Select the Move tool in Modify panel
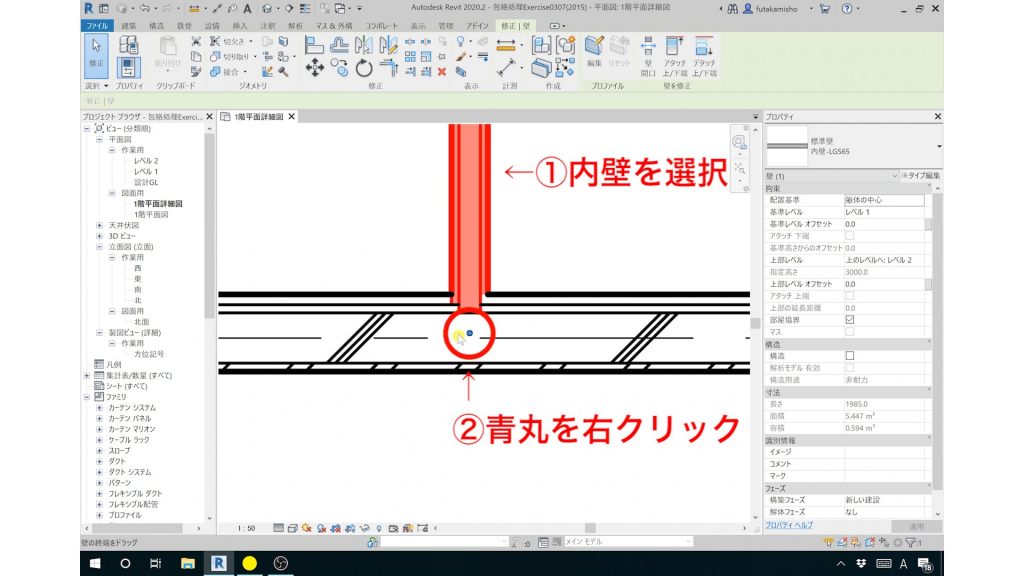Image resolution: width=1024 pixels, height=576 pixels. [x=315, y=67]
